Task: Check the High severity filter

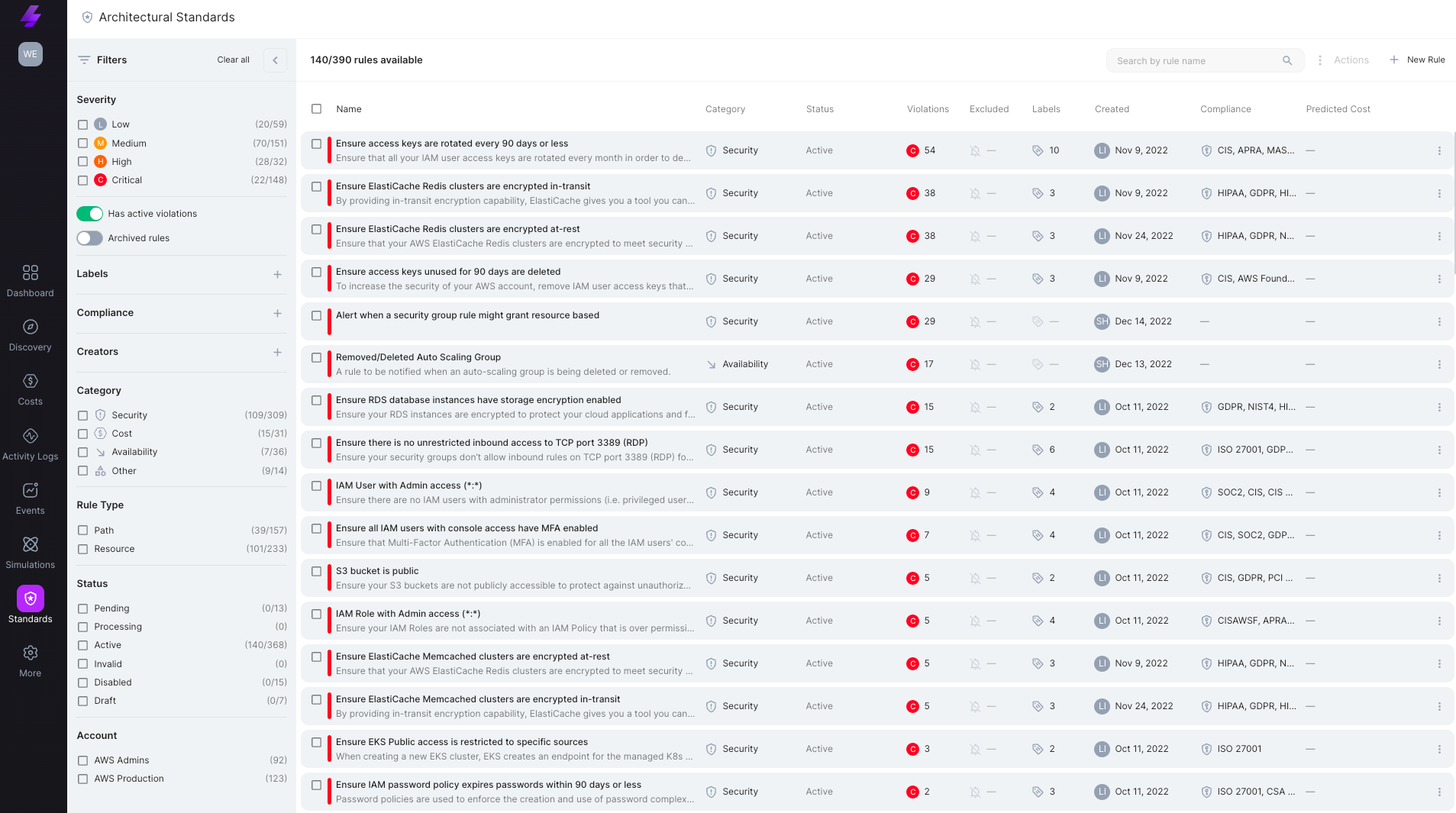Action: 82,162
